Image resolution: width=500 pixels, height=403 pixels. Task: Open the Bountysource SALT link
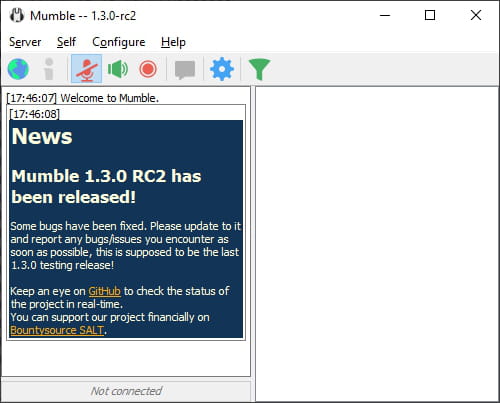click(x=57, y=330)
